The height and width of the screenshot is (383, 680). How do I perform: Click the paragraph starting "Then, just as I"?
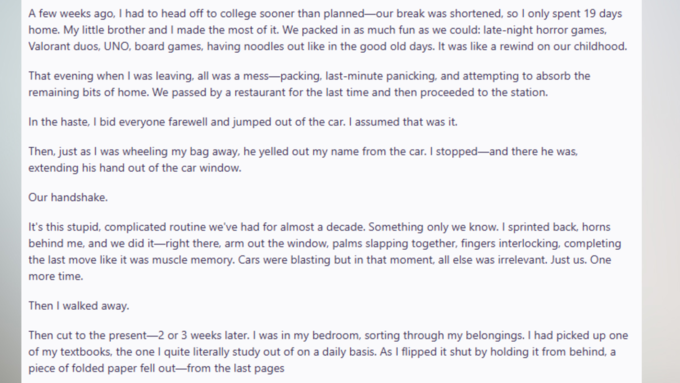303,160
